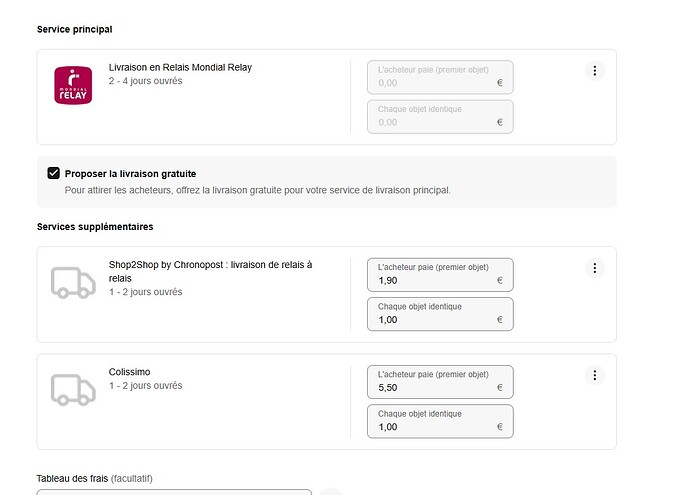Click the truck icon beside Shop2Shop service
Image resolution: width=690 pixels, height=495 pixels.
pos(73,282)
